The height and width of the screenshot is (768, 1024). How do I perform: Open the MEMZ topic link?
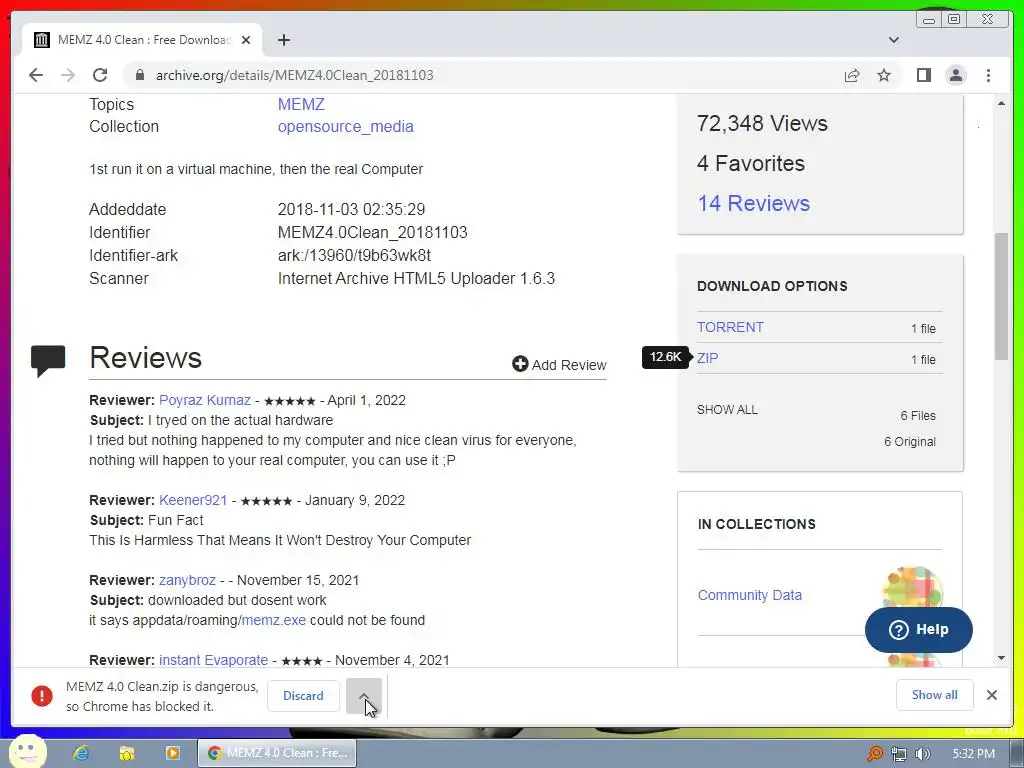pyautogui.click(x=301, y=104)
